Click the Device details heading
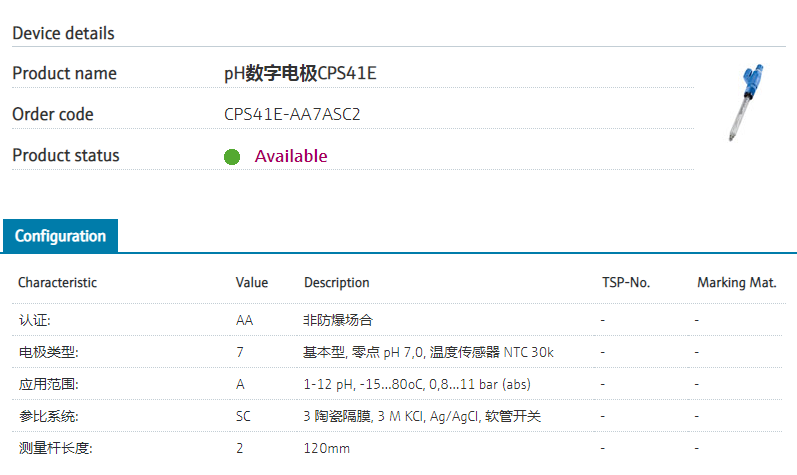Viewport: 797px width, 475px height. (x=63, y=33)
